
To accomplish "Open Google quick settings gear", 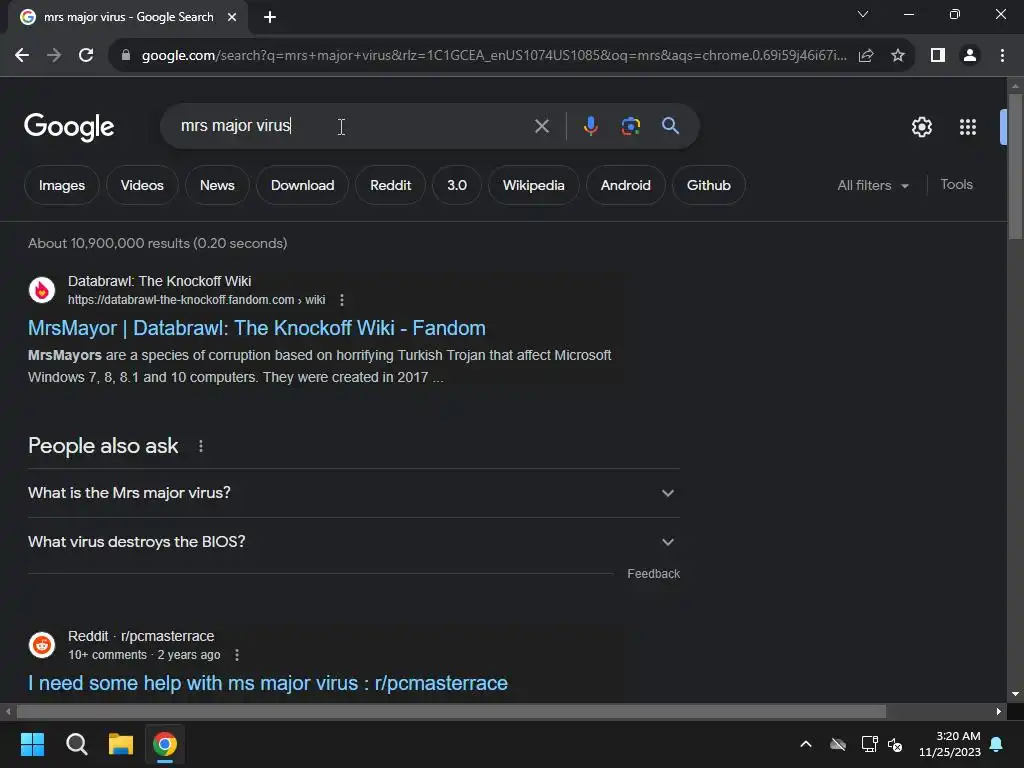I will tap(921, 127).
